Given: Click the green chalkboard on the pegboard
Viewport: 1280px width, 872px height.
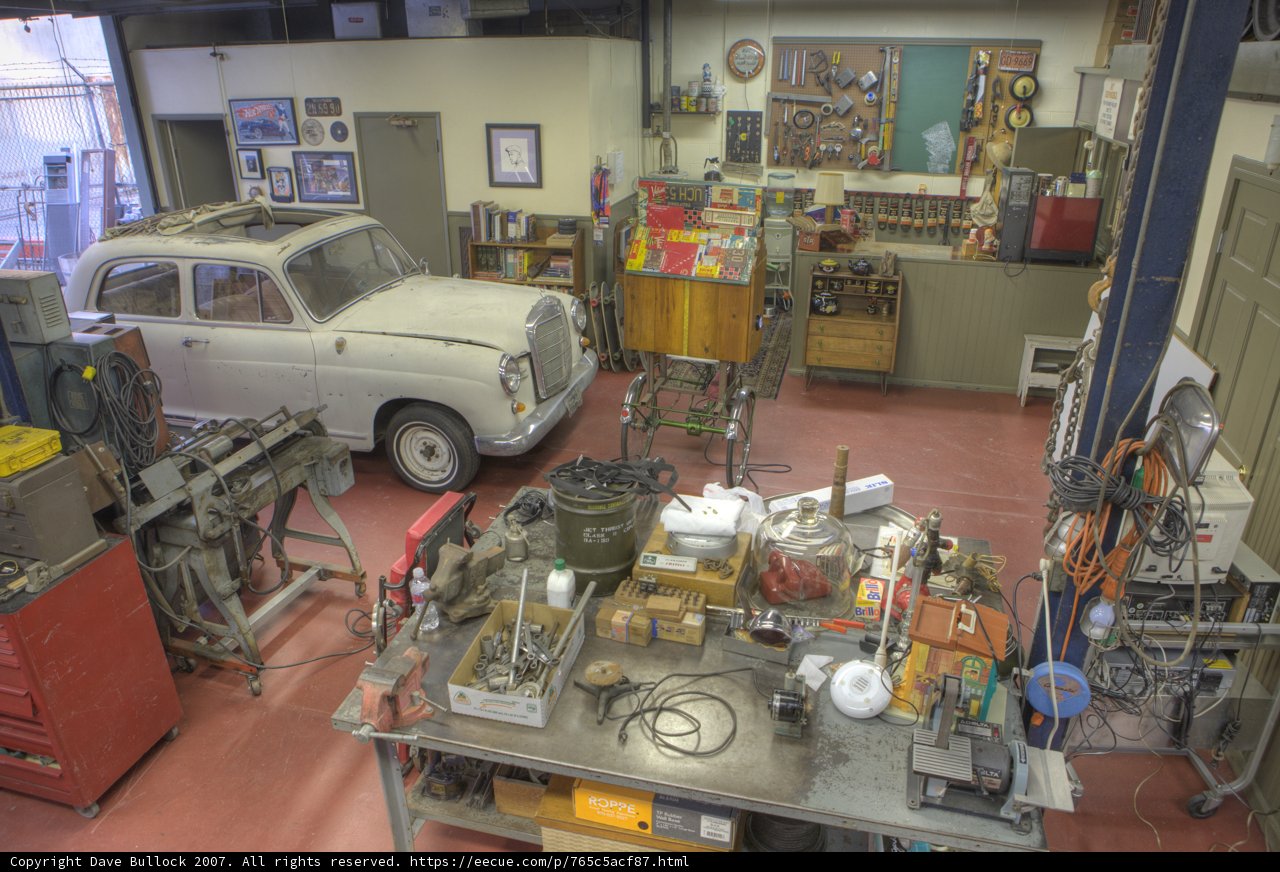Looking at the screenshot, I should click(929, 108).
